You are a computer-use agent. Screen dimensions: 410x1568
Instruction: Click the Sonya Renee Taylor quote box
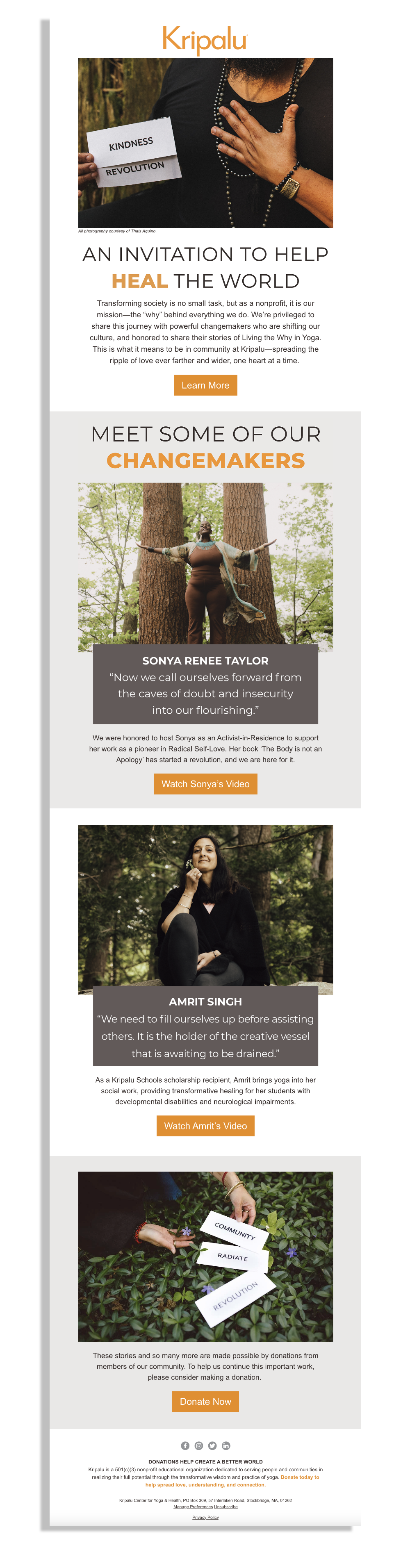coord(205,684)
